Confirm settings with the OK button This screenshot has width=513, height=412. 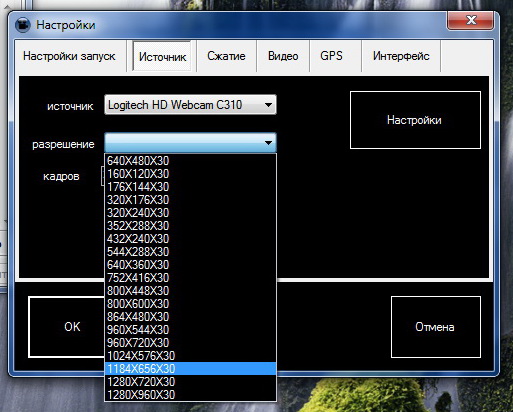[x=67, y=327]
